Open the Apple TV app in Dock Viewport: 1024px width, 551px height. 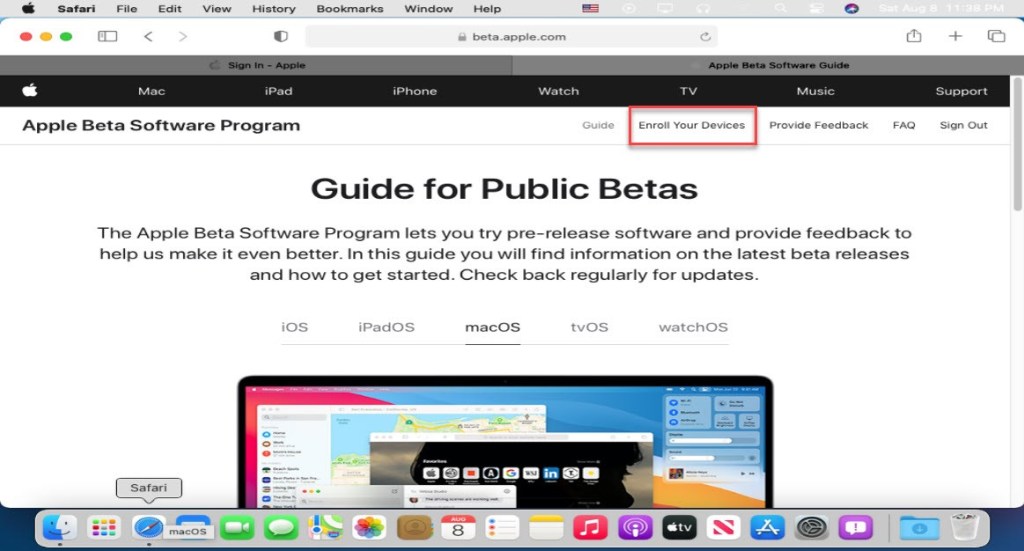tap(679, 527)
